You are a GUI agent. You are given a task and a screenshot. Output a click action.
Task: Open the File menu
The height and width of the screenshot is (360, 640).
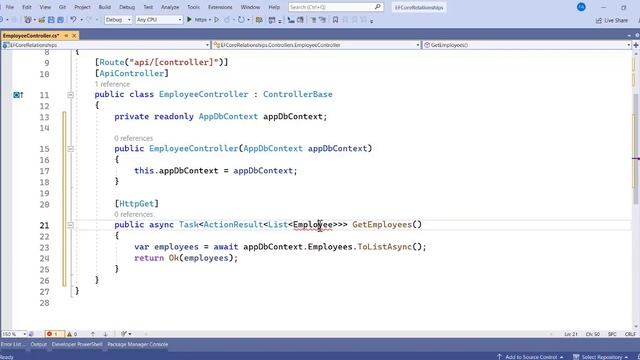[10, 7]
